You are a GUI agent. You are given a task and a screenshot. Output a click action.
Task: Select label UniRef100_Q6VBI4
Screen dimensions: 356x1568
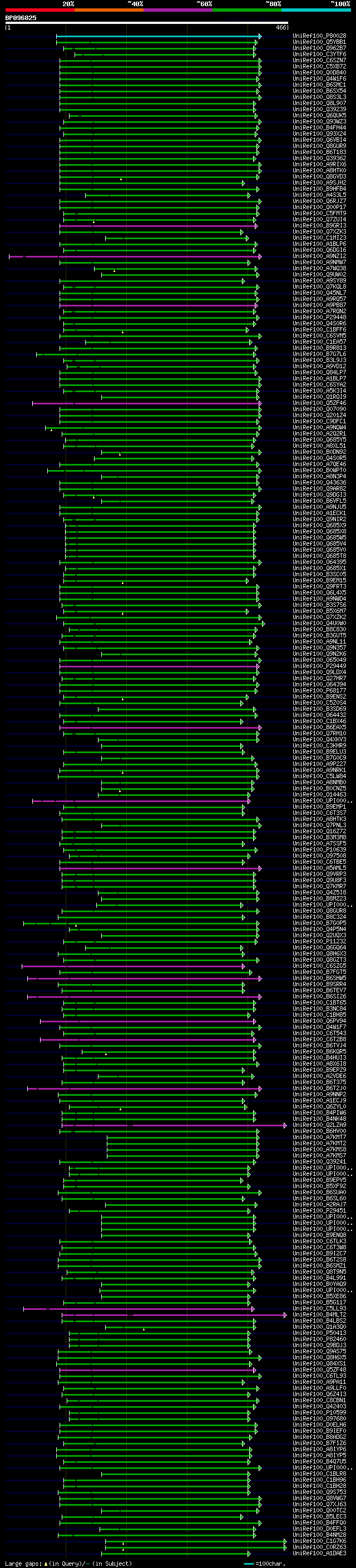[319, 140]
